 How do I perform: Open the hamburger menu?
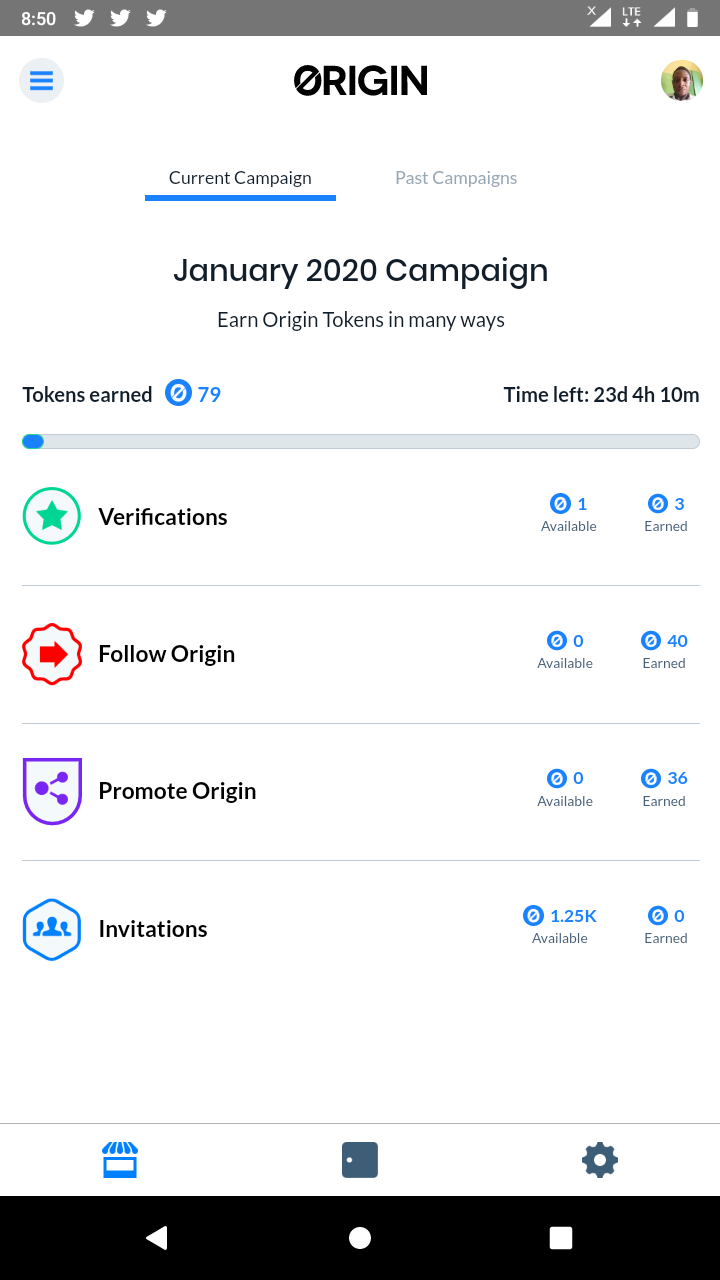41,81
